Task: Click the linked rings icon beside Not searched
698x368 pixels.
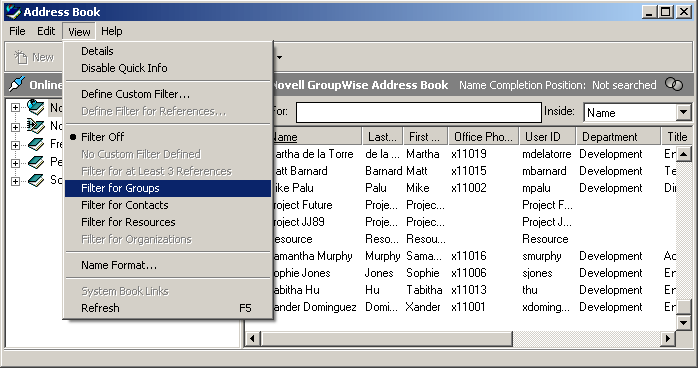Action: (674, 84)
